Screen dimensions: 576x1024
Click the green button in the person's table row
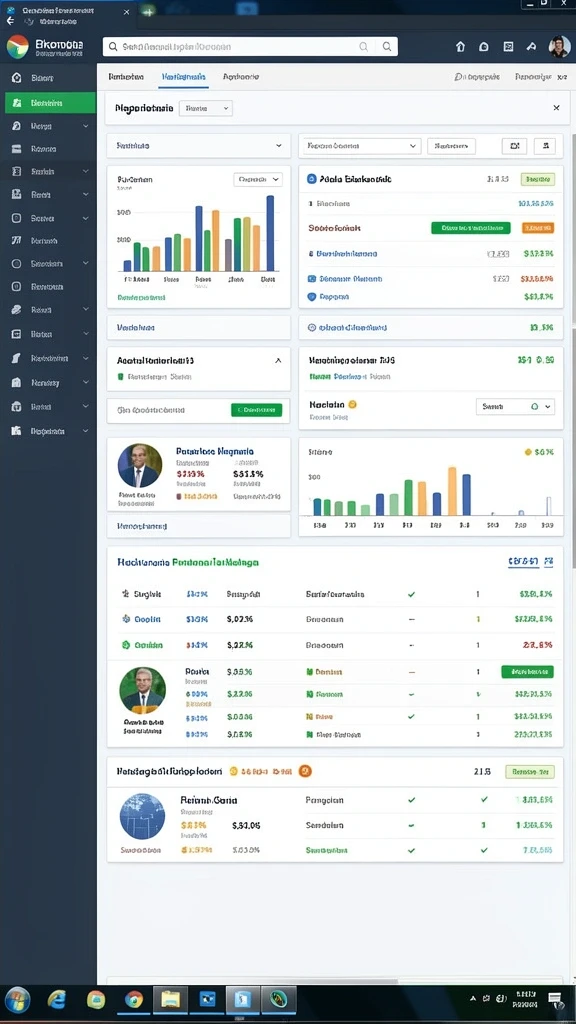tap(527, 671)
